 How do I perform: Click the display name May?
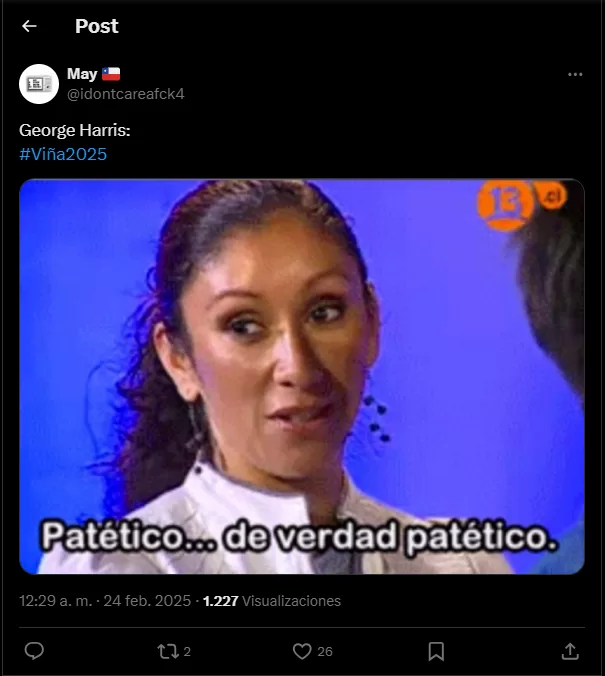click(x=82, y=74)
